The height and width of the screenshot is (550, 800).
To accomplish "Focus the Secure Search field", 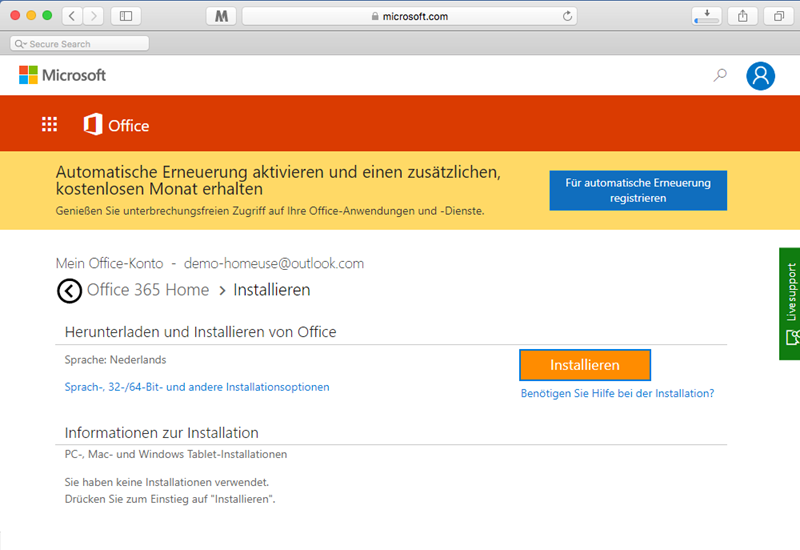I will pos(80,44).
